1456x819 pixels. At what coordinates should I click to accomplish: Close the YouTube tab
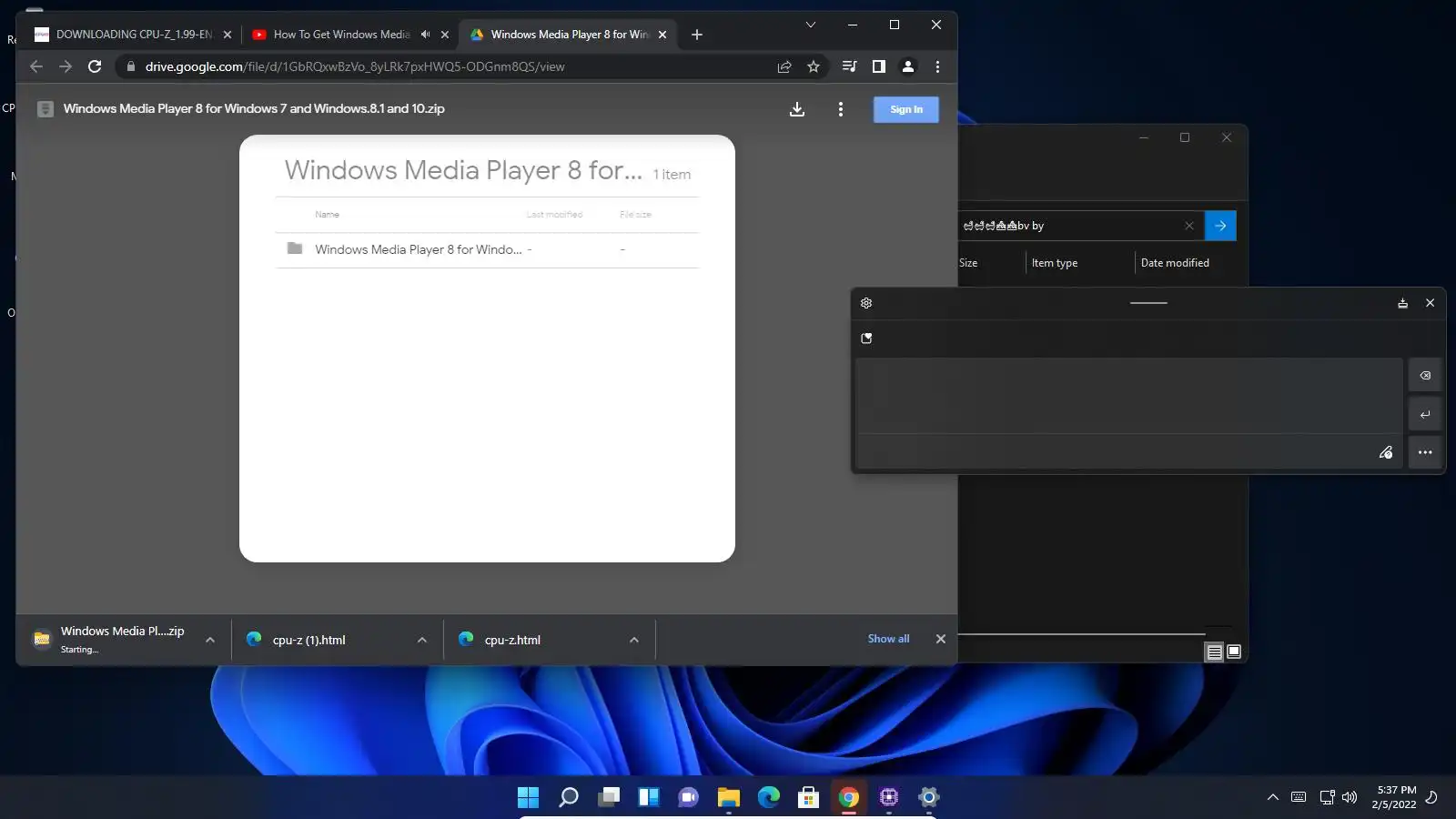click(445, 35)
